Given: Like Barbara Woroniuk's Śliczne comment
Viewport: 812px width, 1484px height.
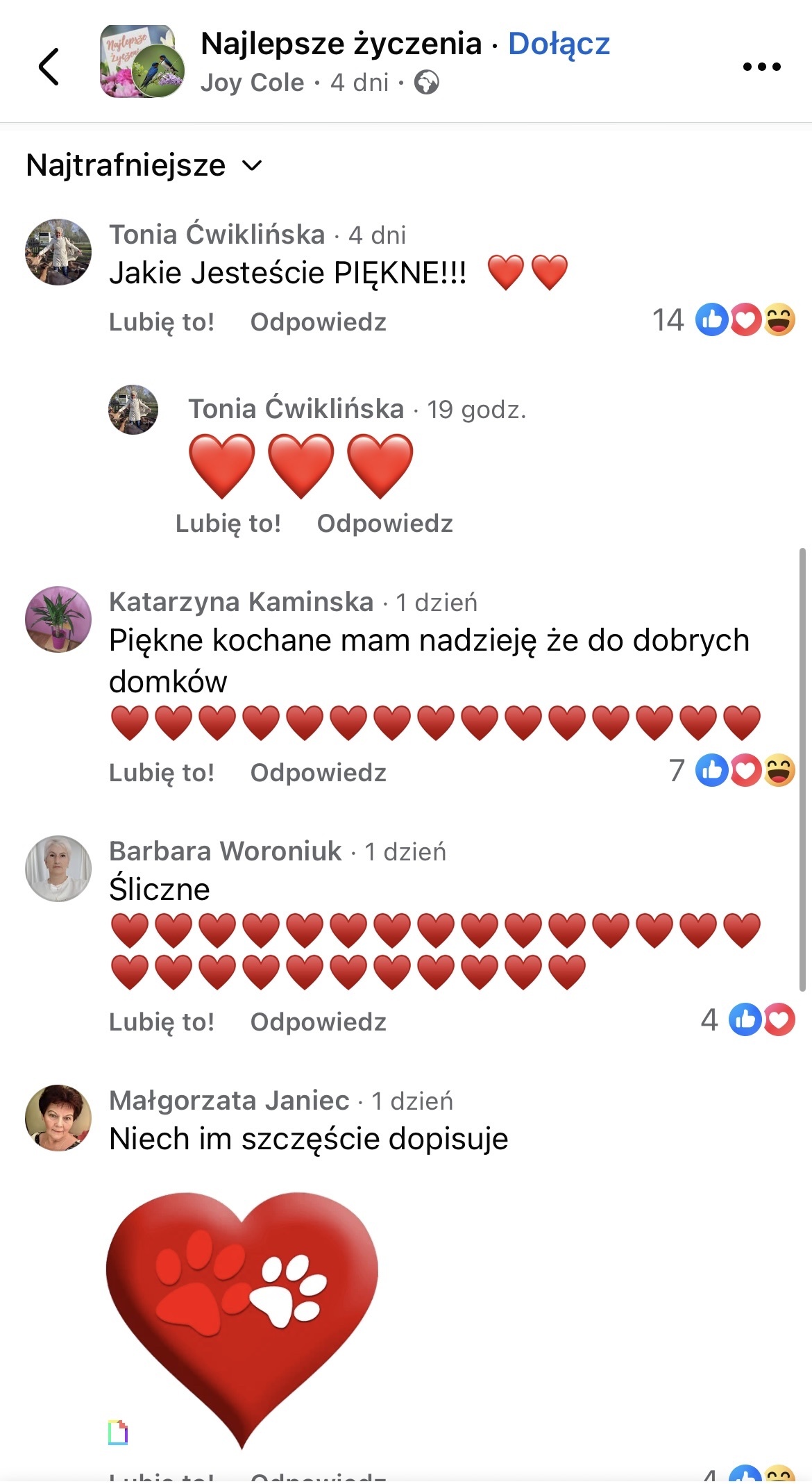Looking at the screenshot, I should tap(162, 1022).
